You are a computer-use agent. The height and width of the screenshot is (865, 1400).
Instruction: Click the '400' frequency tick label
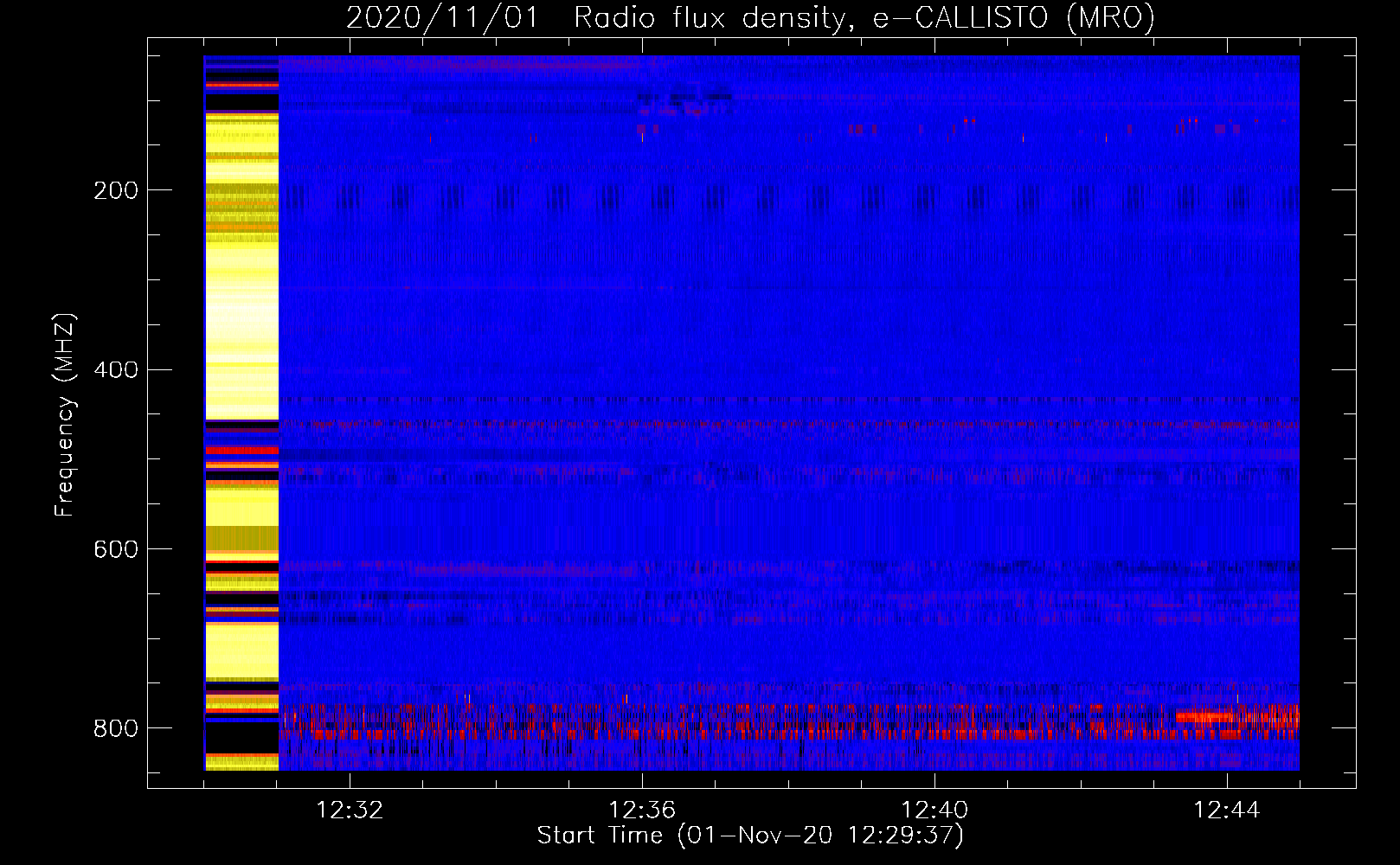[115, 370]
